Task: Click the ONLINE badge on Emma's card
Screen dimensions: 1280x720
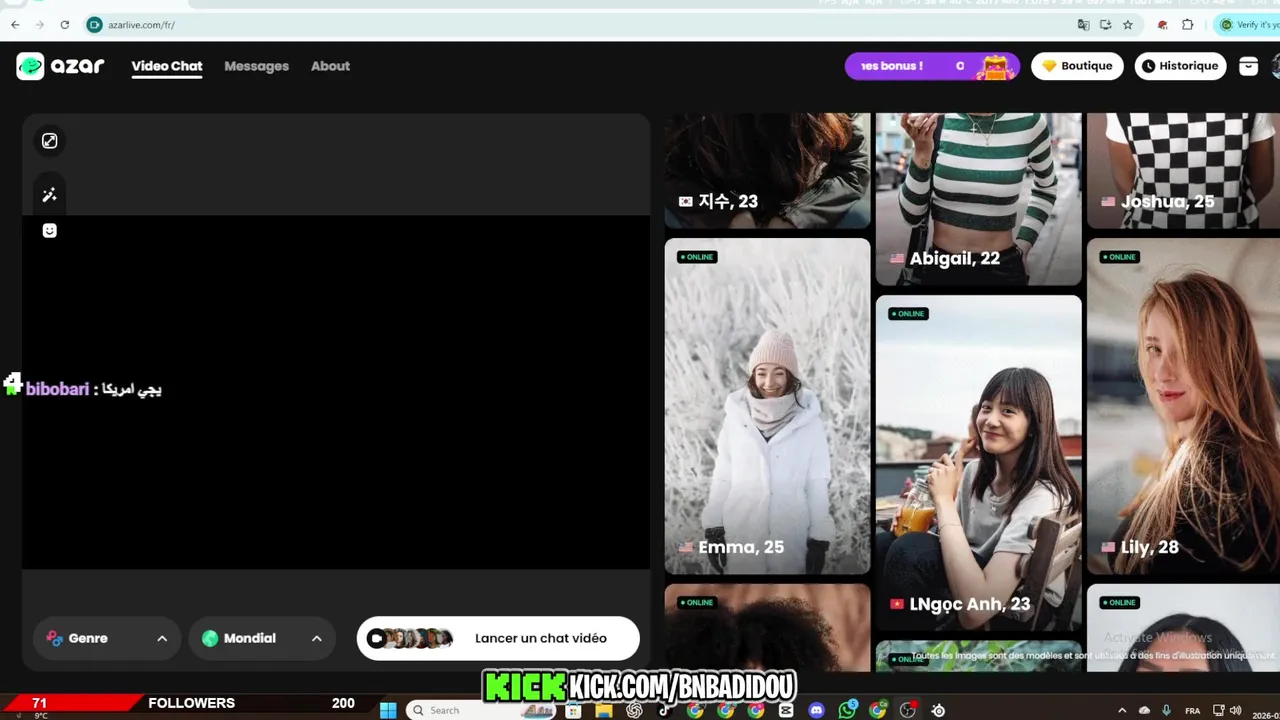Action: [x=697, y=257]
